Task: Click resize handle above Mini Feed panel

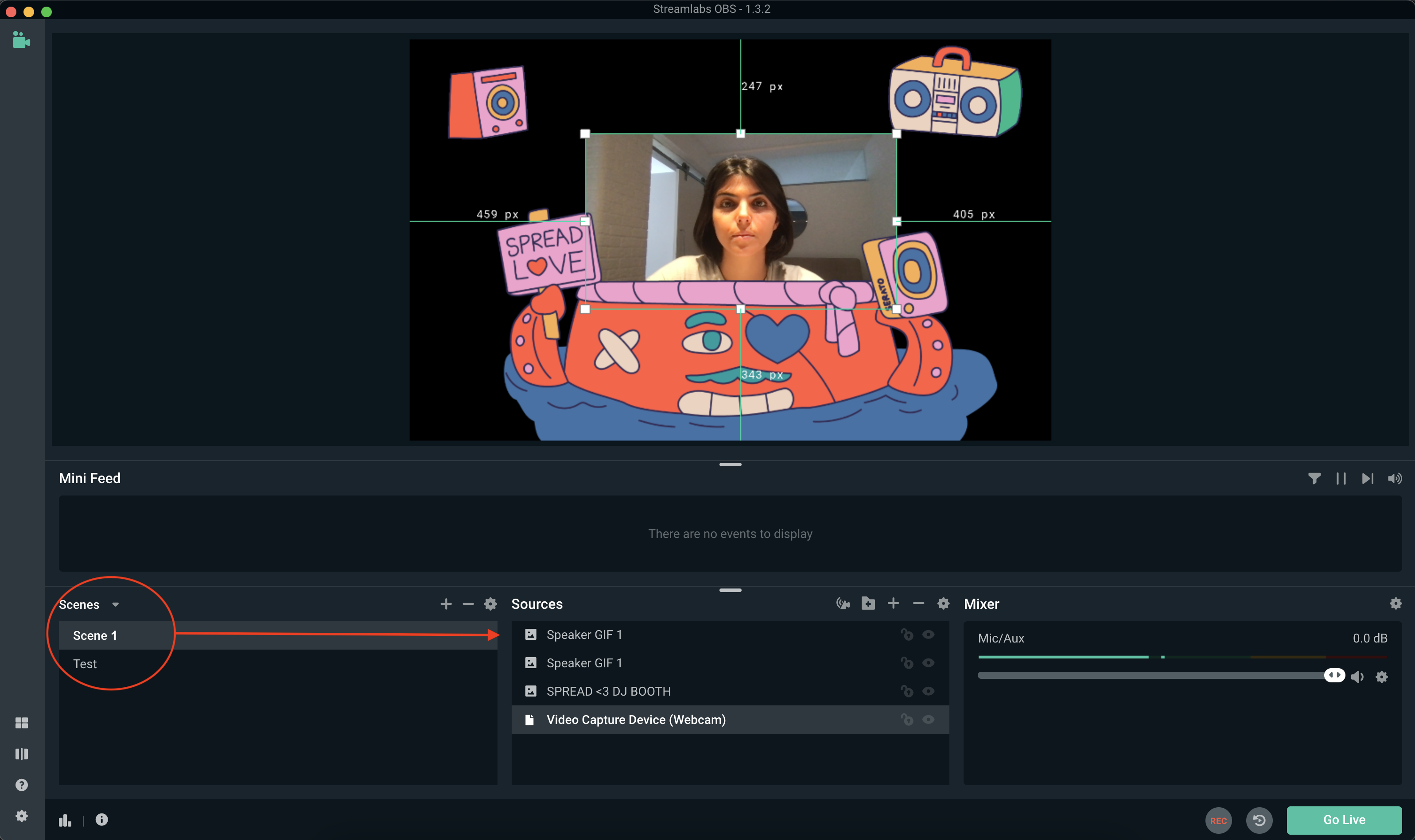Action: (x=731, y=465)
